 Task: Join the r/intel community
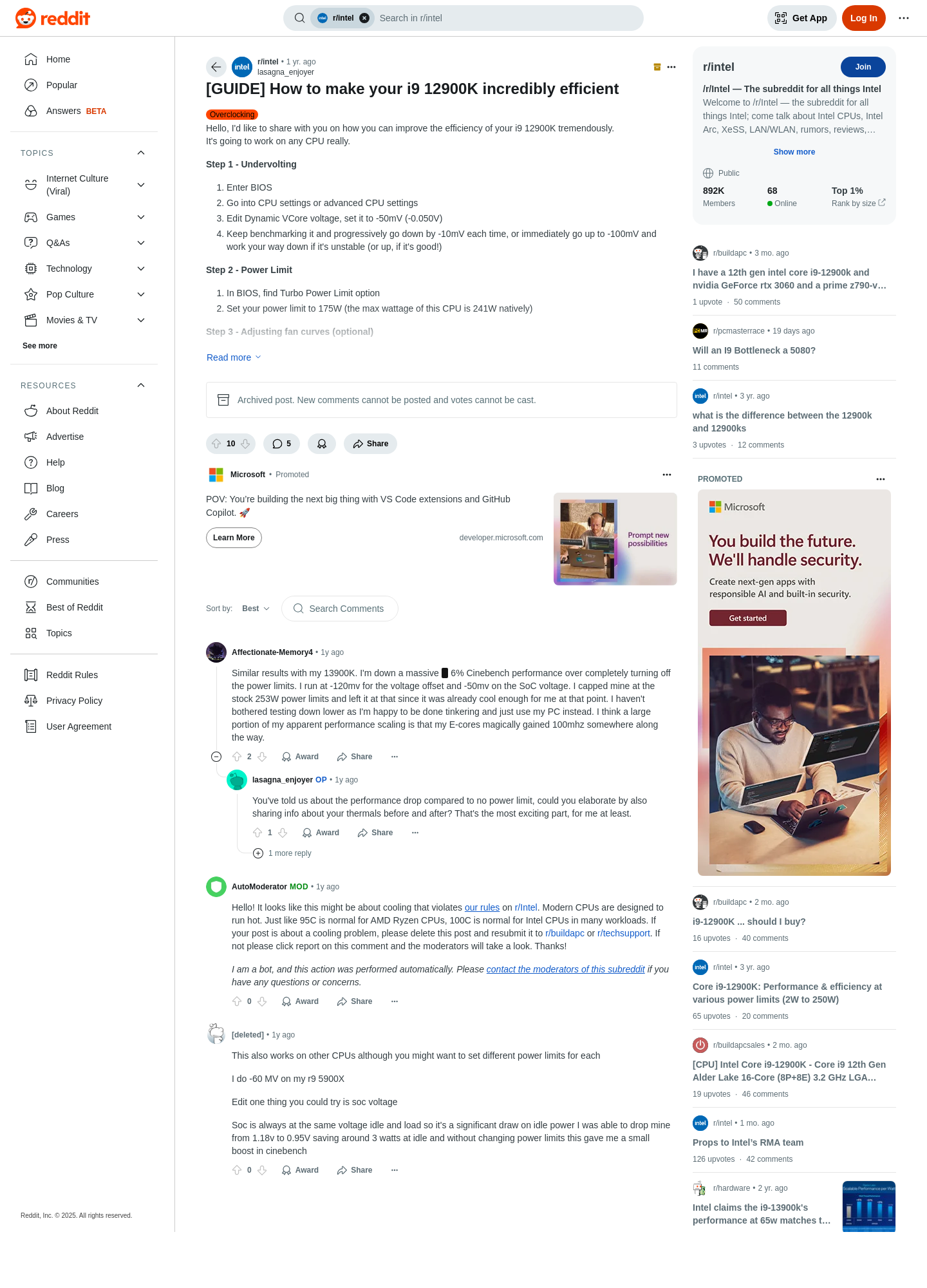coord(863,67)
